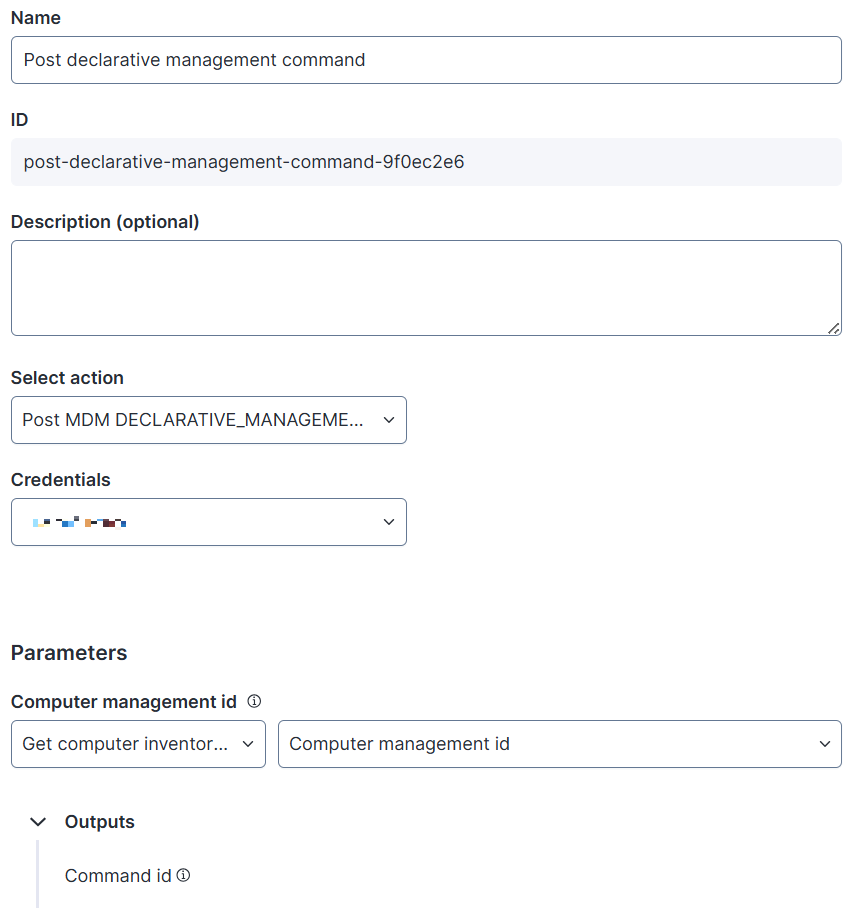
Task: Click the arrow on Get computer inventory selector
Action: pyautogui.click(x=248, y=744)
